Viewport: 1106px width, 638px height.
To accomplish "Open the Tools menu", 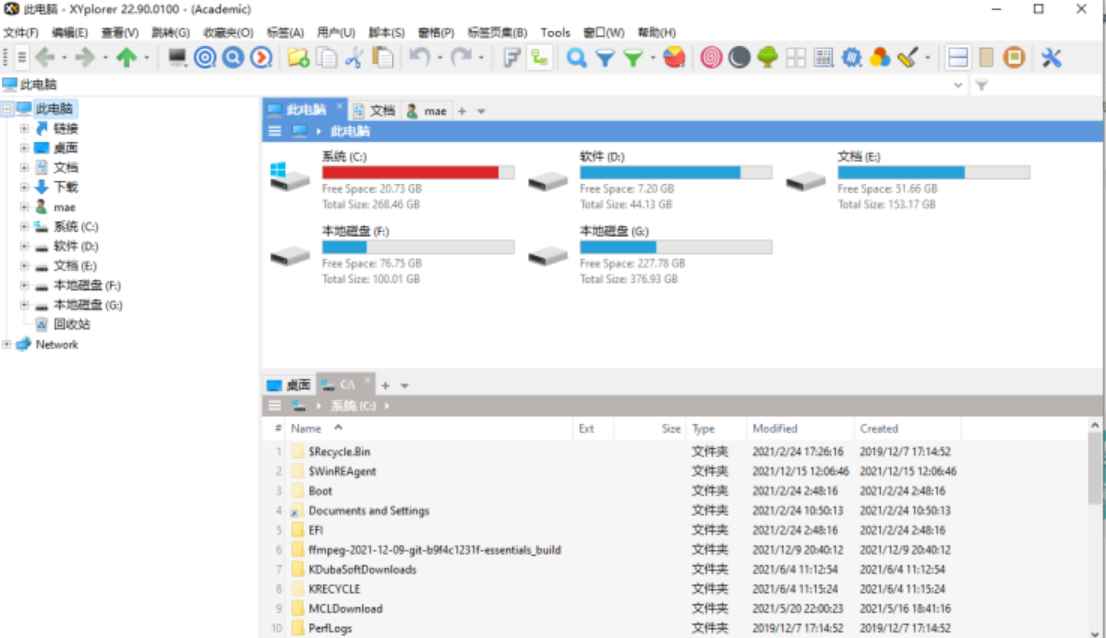I will 555,31.
